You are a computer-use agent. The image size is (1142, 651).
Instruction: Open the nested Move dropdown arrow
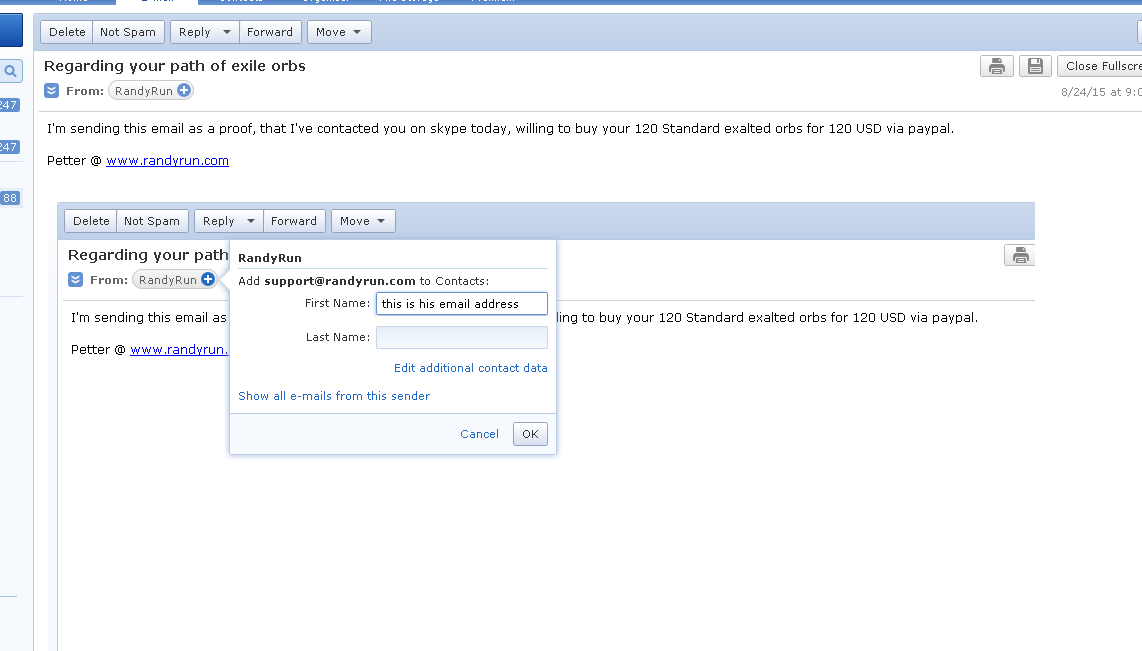tap(381, 221)
